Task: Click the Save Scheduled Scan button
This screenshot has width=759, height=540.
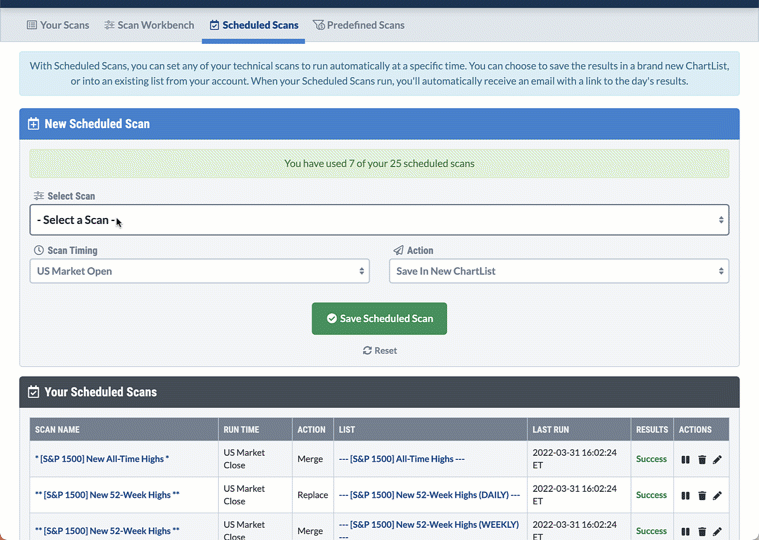Action: [379, 319]
